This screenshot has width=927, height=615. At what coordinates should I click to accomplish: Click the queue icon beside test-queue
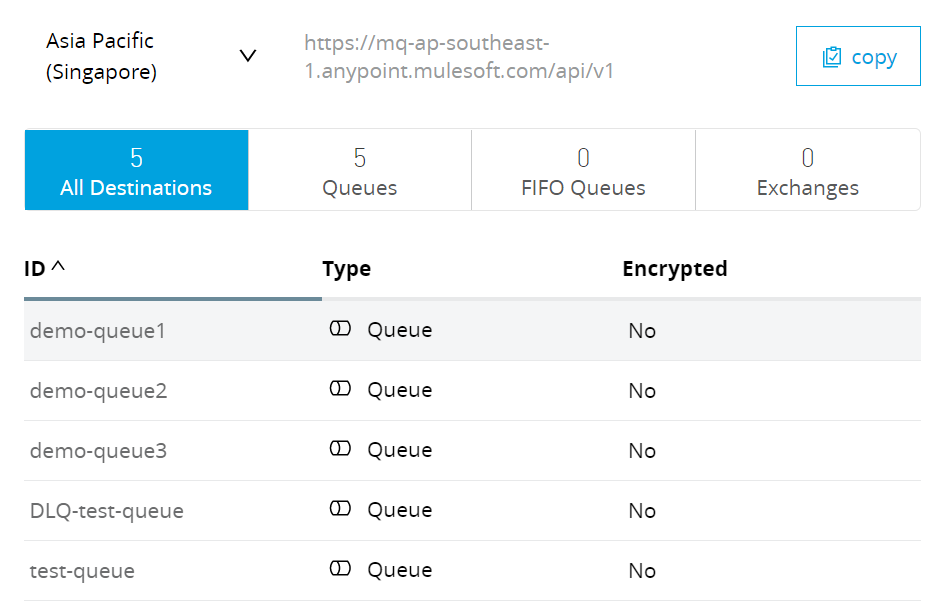340,570
